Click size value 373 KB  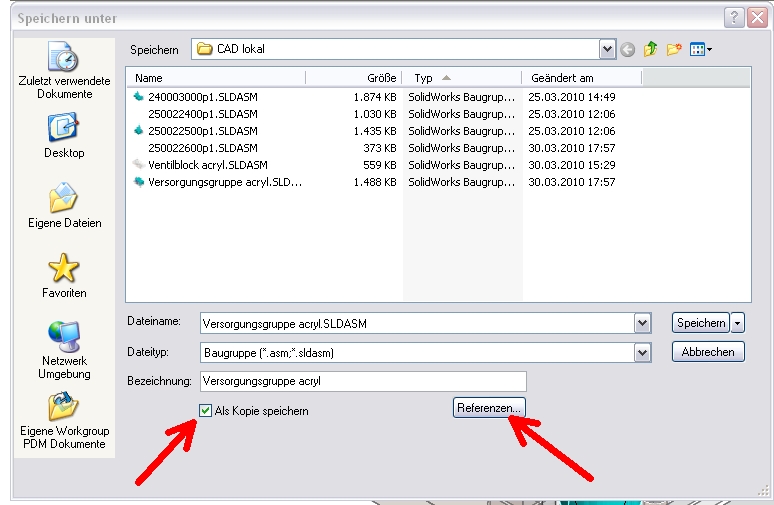tap(380, 148)
